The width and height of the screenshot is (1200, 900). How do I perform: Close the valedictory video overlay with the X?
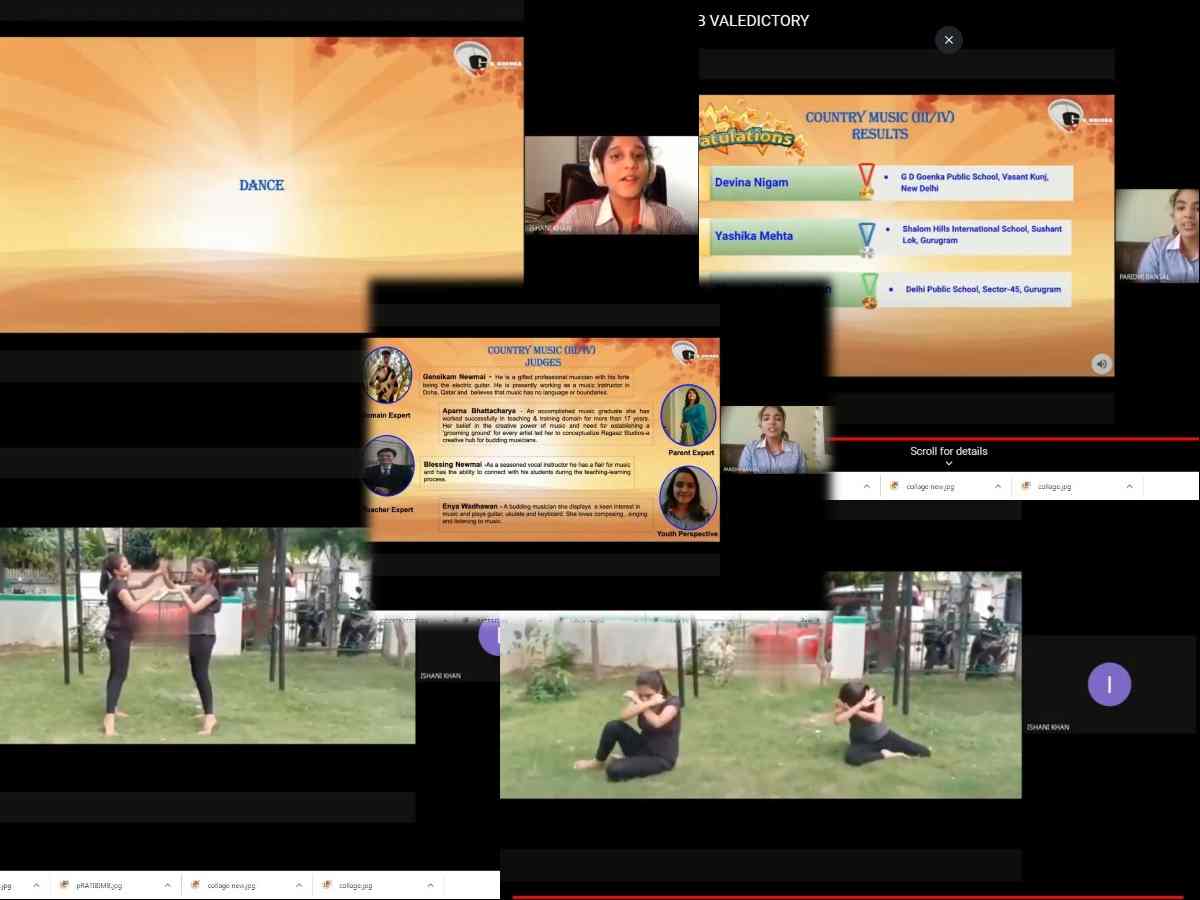948,40
